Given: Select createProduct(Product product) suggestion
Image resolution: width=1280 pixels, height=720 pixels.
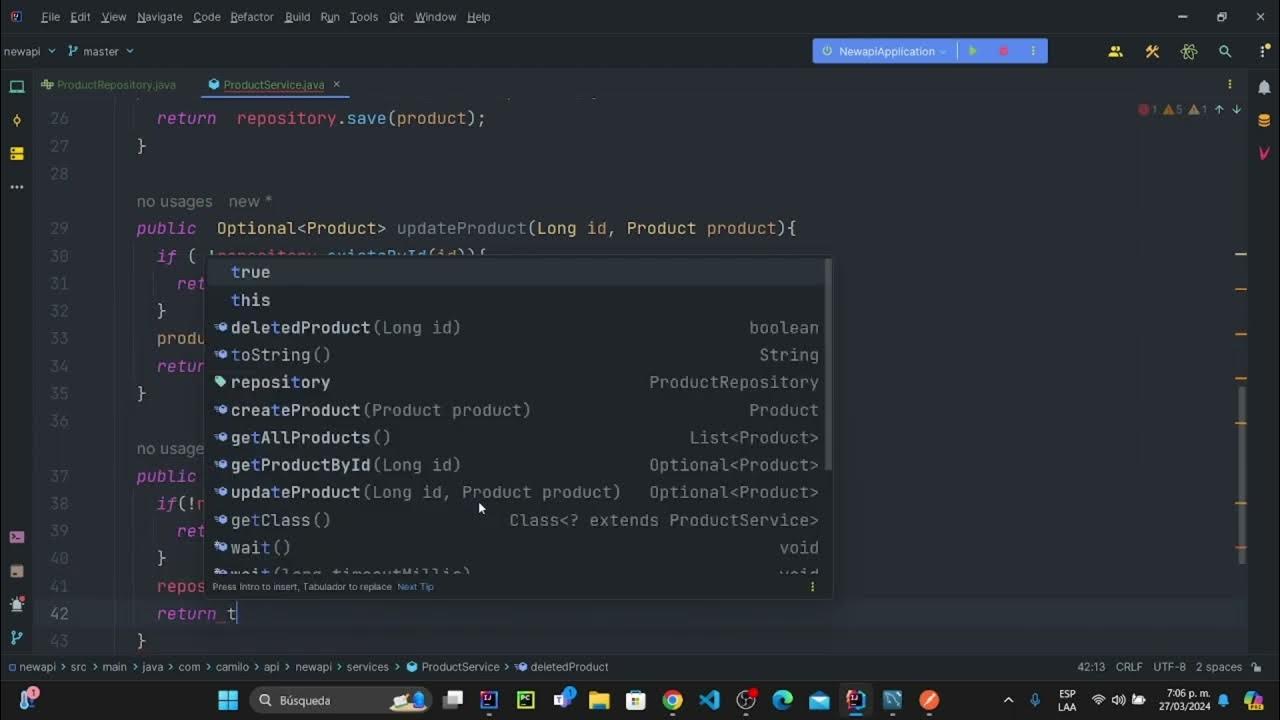Looking at the screenshot, I should pos(518,410).
